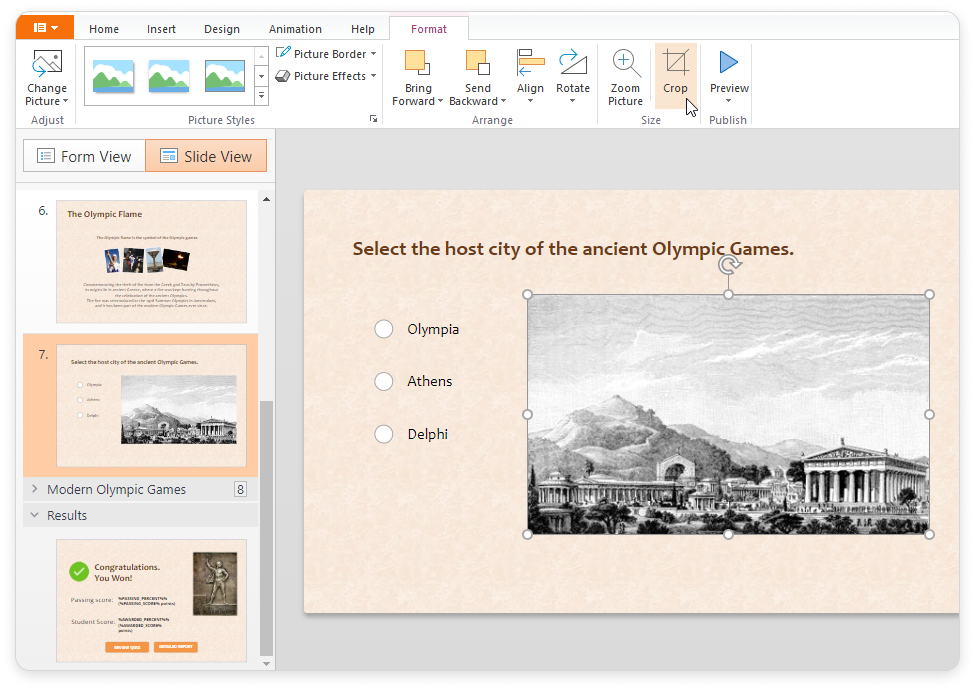
Task: Expand the Send Backward dropdown arrow
Action: [504, 101]
